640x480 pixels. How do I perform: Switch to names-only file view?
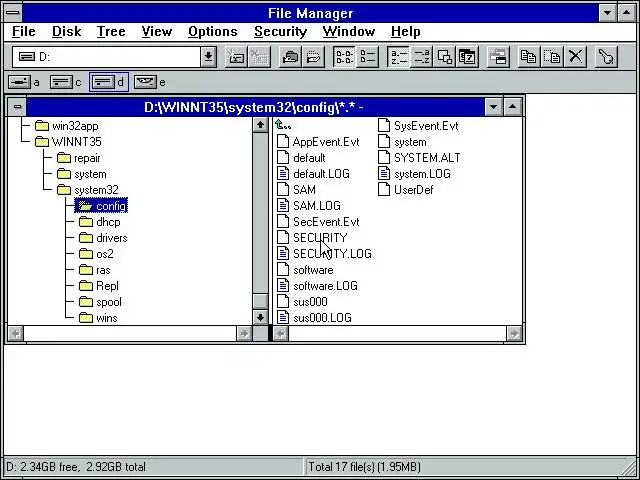(344, 57)
